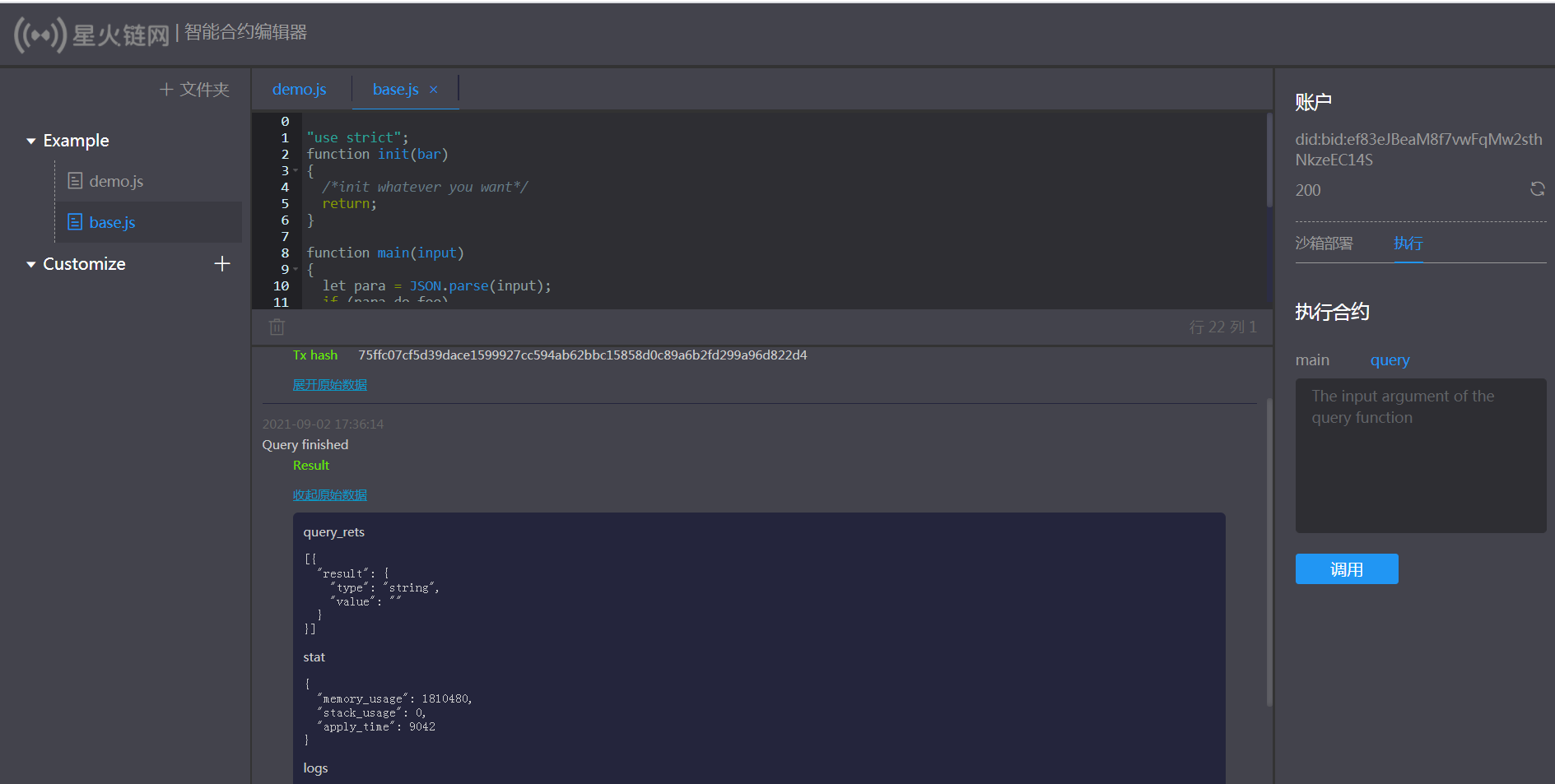Click the demo.js file icon in Example
The width and height of the screenshot is (1555, 784).
(75, 181)
